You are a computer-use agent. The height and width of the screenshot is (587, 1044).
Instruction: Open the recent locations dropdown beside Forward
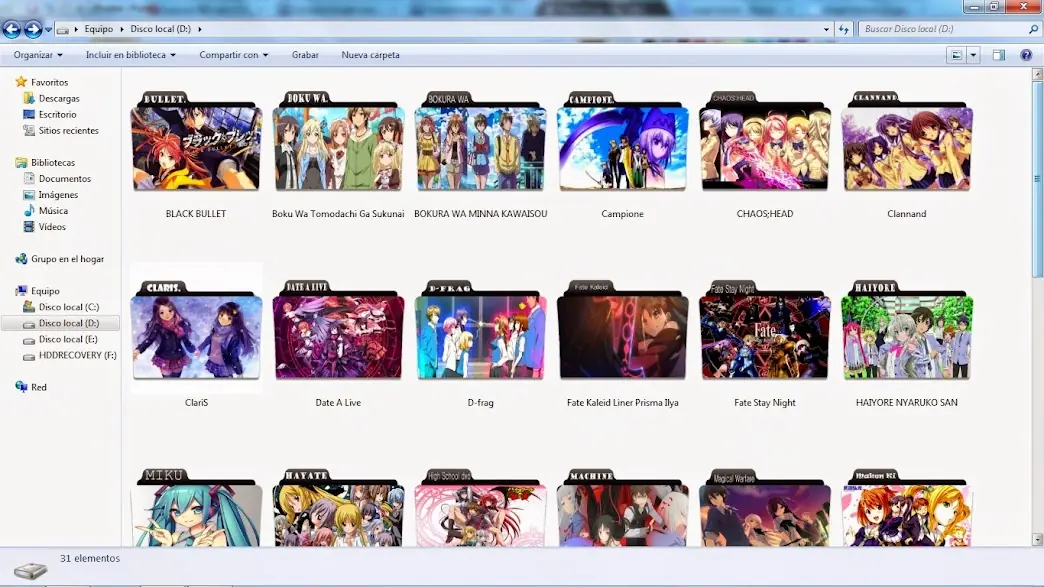click(x=48, y=30)
